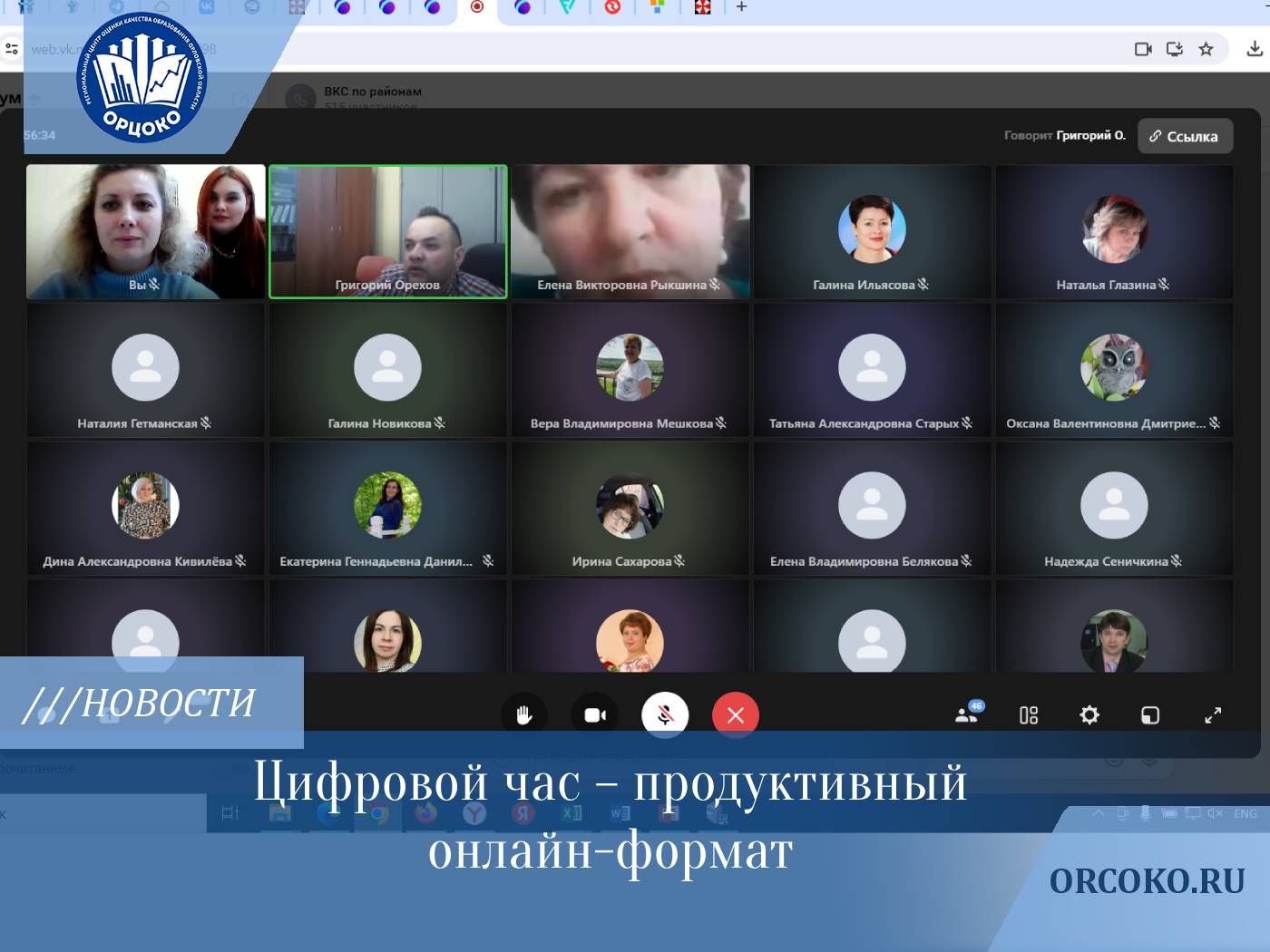Viewport: 1270px width, 952px height.
Task: Open a new browser tab
Action: click(x=741, y=7)
